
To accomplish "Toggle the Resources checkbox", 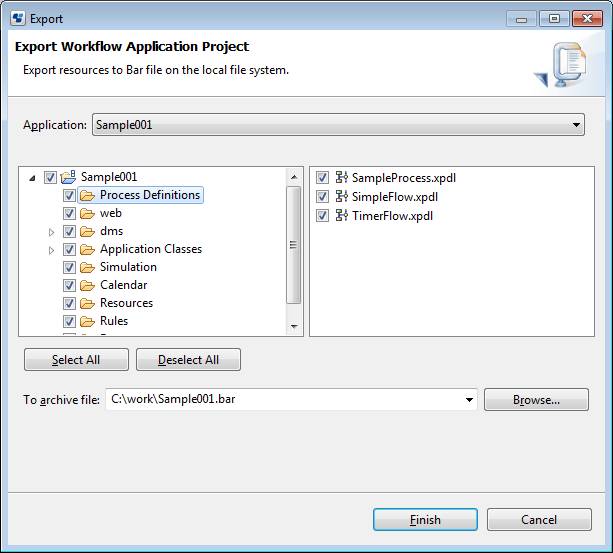I will click(x=69, y=303).
